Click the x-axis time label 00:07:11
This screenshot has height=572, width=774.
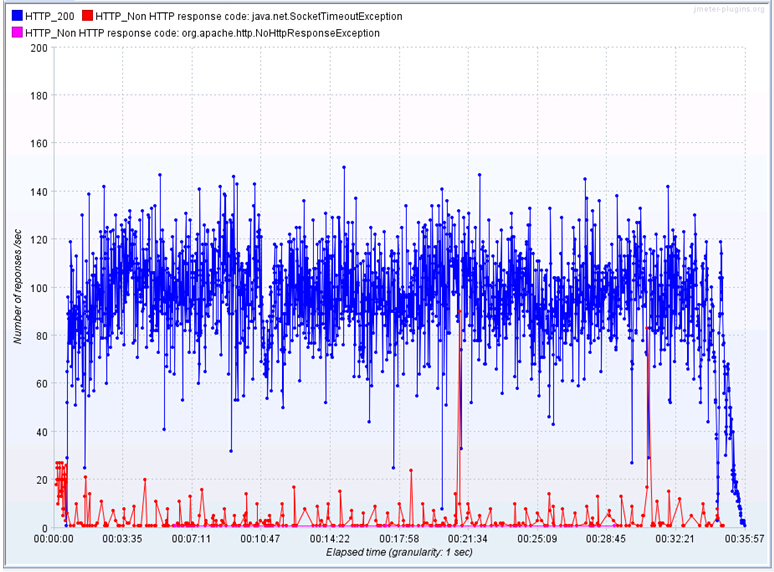pyautogui.click(x=192, y=539)
